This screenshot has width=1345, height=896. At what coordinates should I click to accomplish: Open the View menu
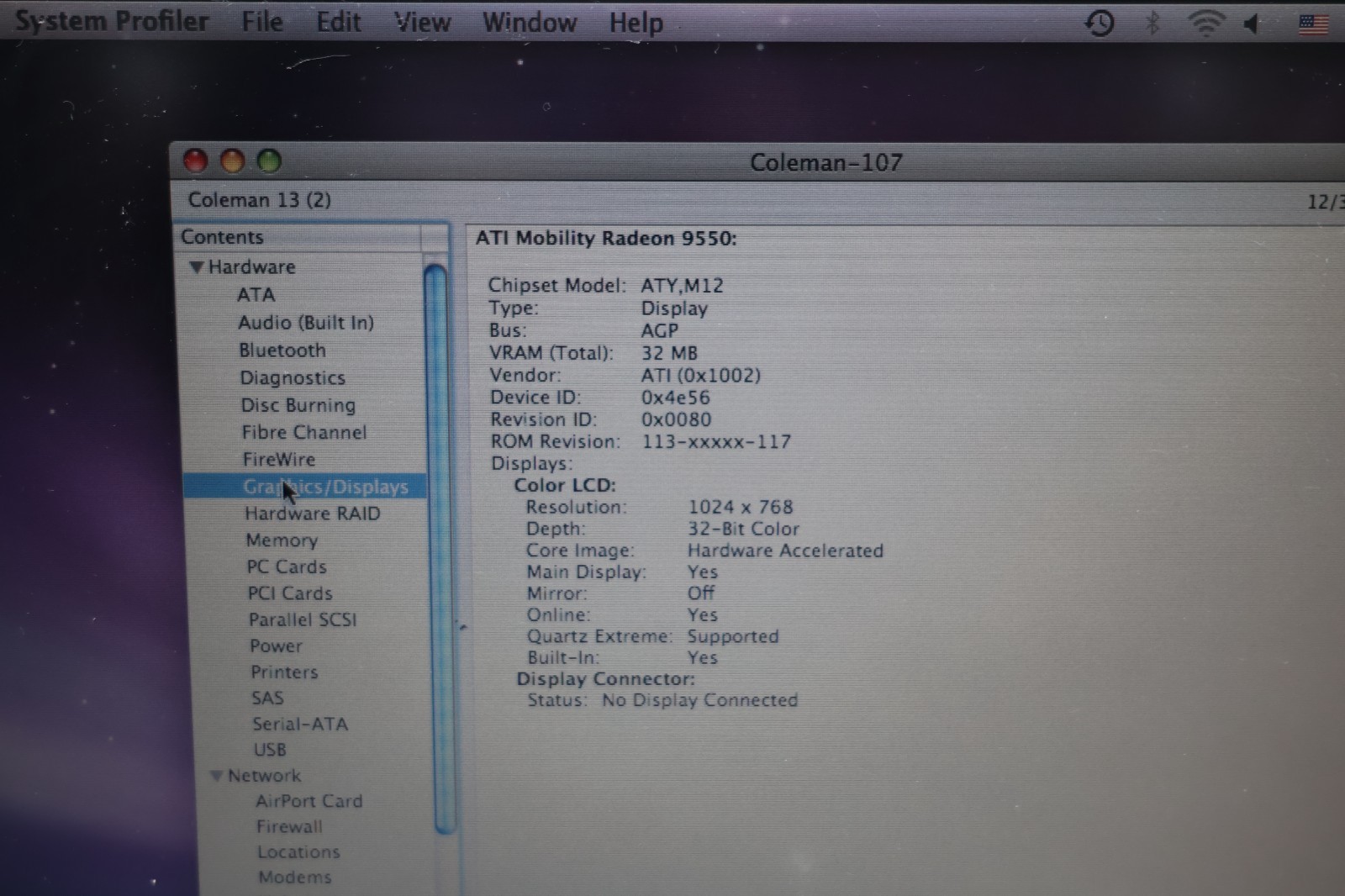pyautogui.click(x=423, y=23)
